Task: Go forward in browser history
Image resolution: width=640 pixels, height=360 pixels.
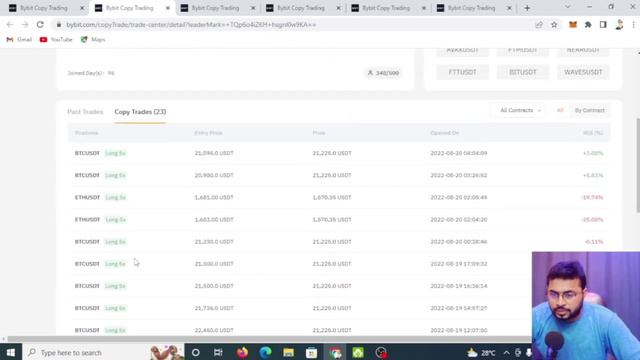Action: [x=25, y=25]
